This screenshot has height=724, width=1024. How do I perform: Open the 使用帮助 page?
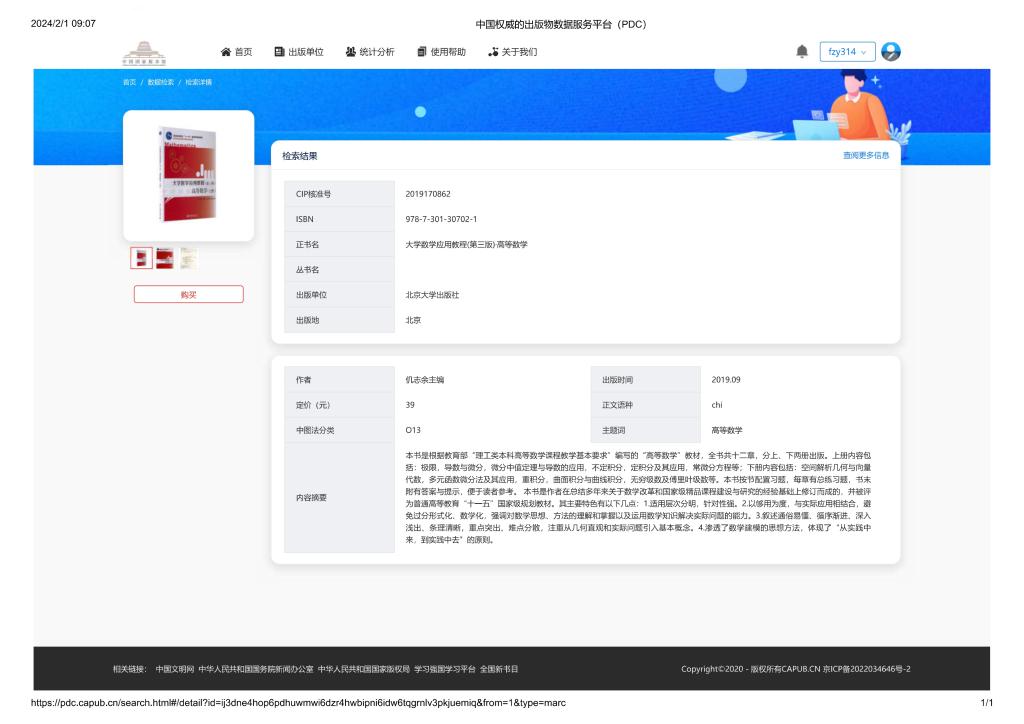[x=441, y=52]
